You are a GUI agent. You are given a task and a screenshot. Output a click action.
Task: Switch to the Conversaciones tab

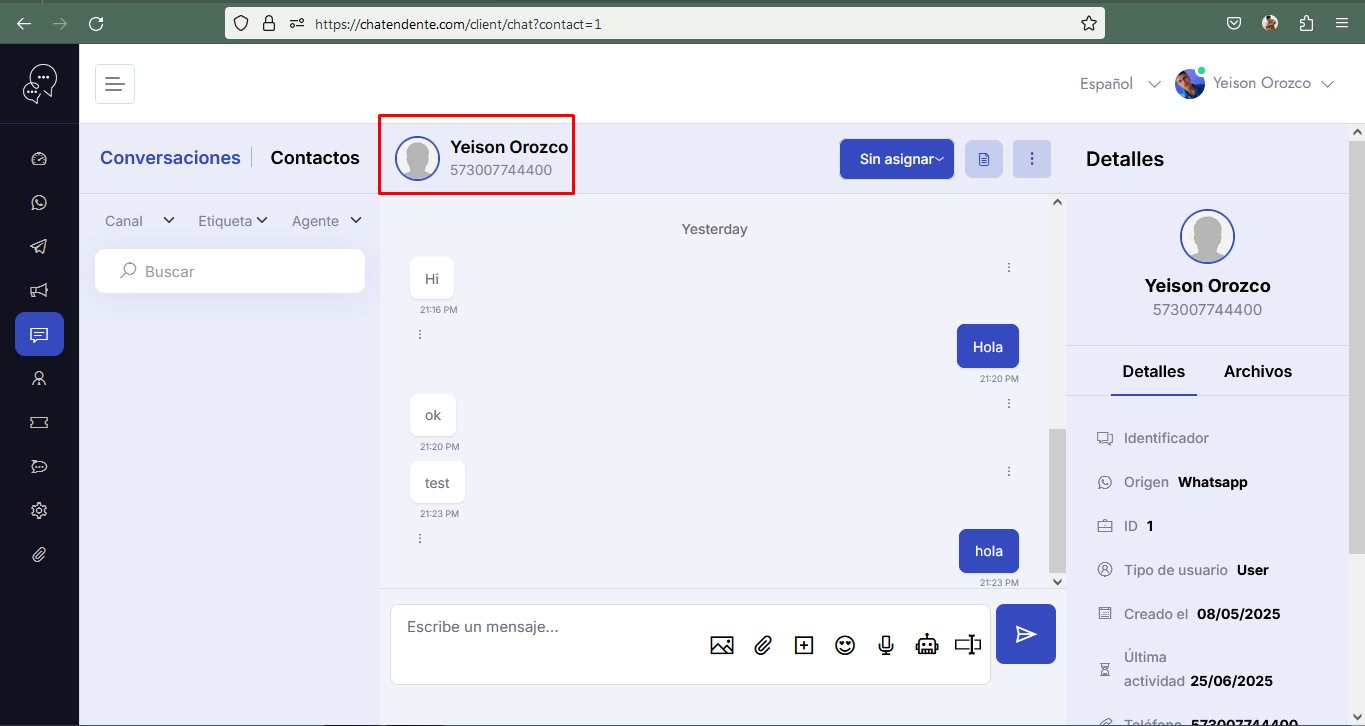click(170, 158)
